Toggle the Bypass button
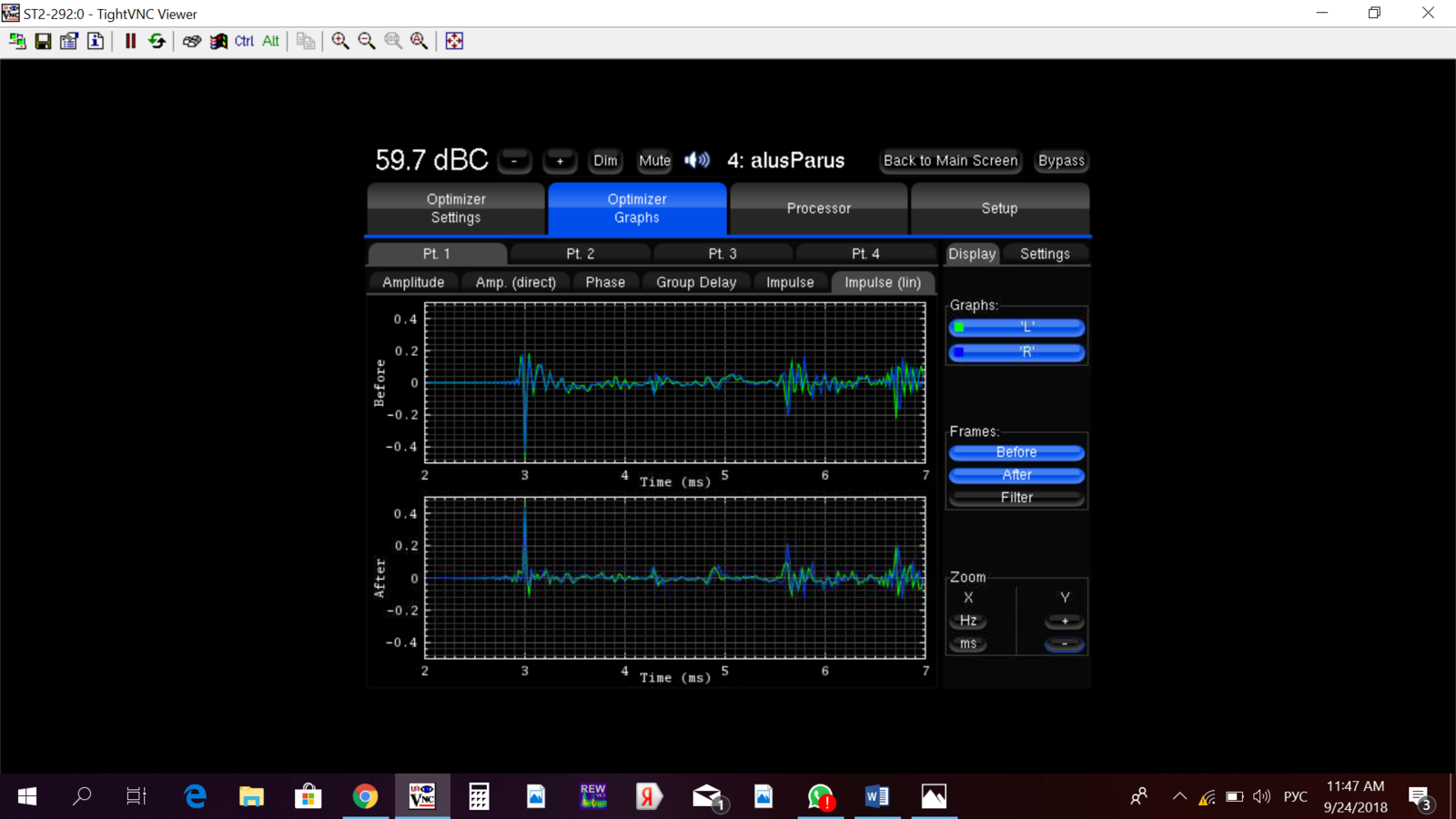 [x=1061, y=161]
